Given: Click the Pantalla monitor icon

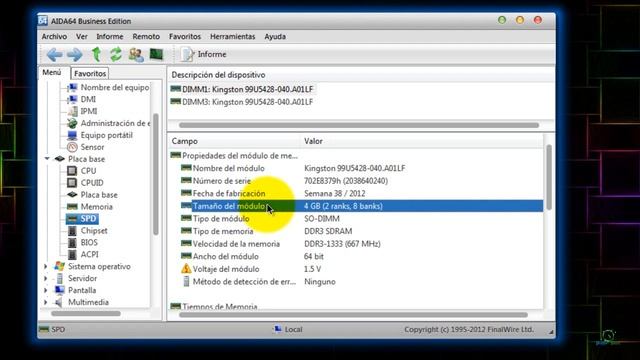Looking at the screenshot, I should click(x=60, y=290).
